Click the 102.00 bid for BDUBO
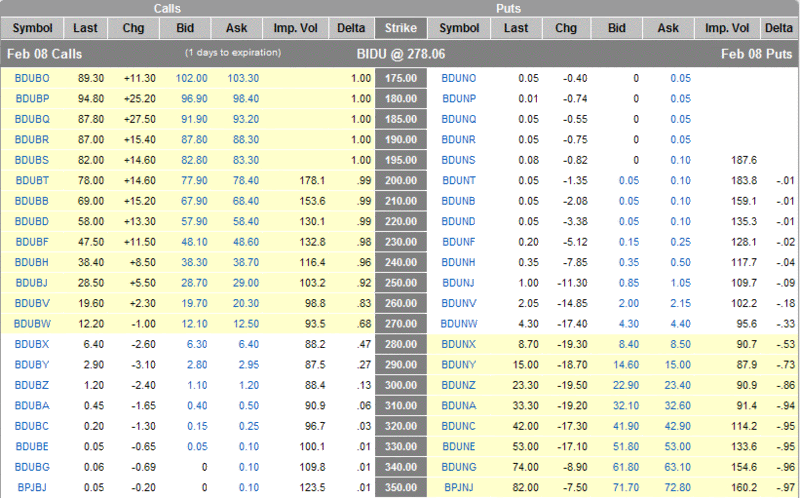 click(192, 79)
